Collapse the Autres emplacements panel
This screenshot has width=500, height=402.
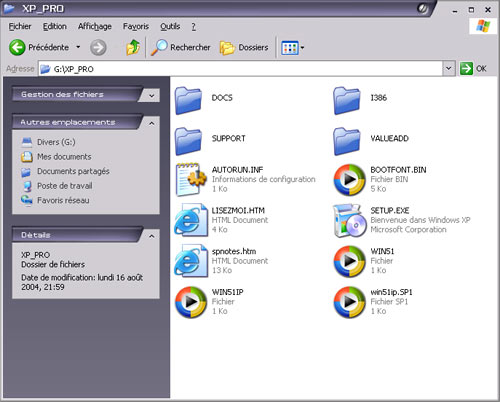[152, 124]
